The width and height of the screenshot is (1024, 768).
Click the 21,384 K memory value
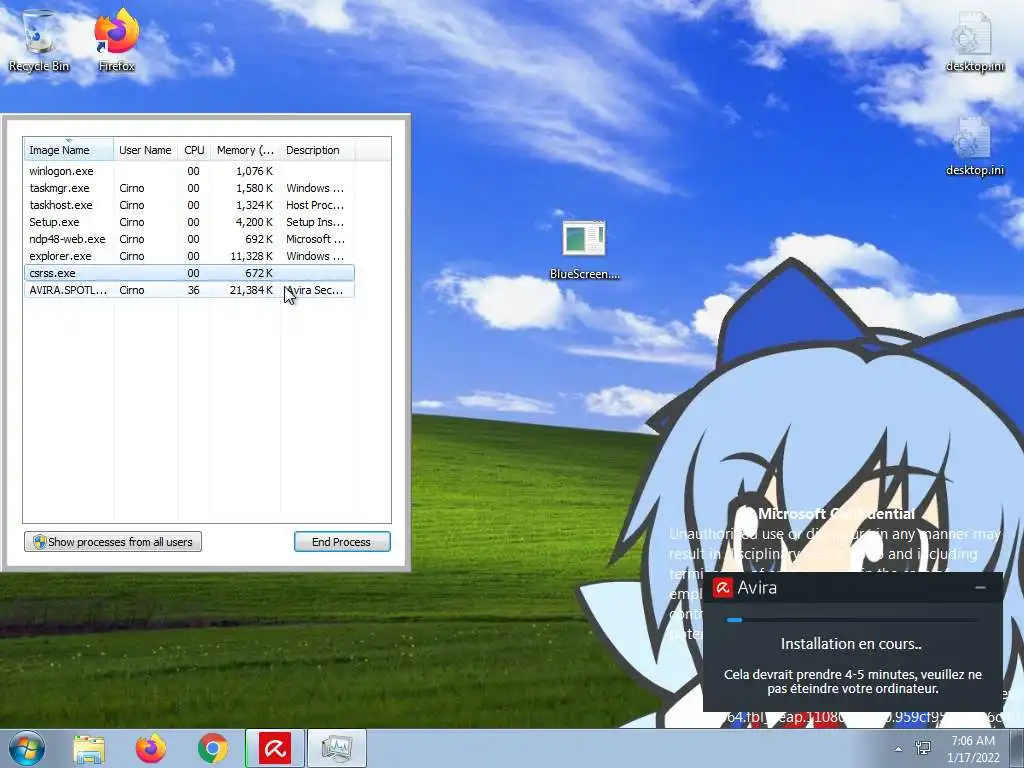click(x=251, y=290)
